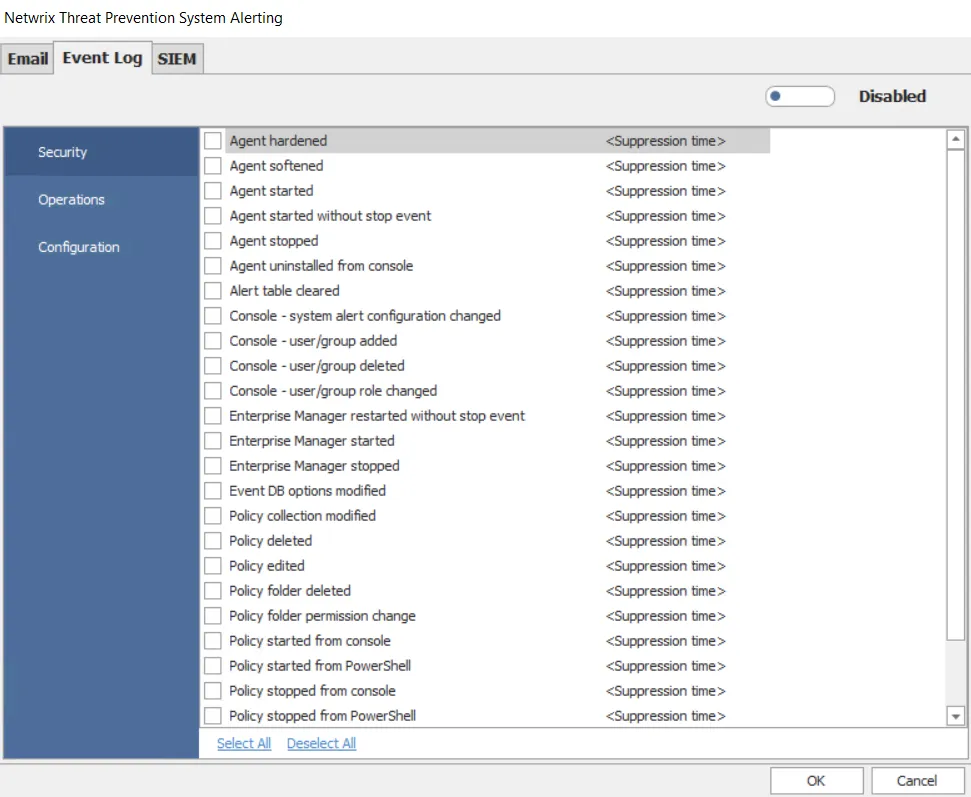Open Suppression time for Agent hardened
Image resolution: width=971 pixels, height=797 pixels.
[x=666, y=141]
